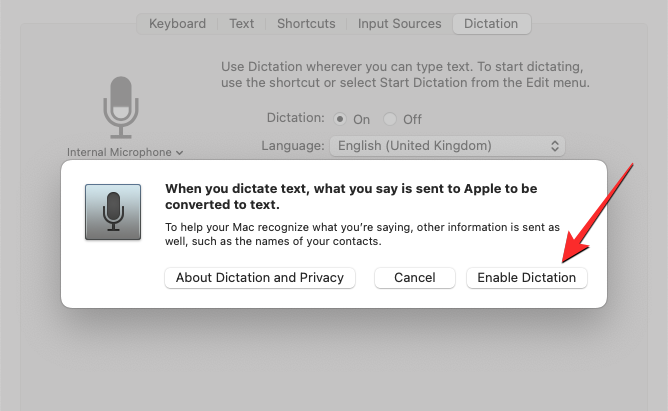Open the Internal Microphone source dropdown
This screenshot has height=411, width=668.
pos(125,153)
